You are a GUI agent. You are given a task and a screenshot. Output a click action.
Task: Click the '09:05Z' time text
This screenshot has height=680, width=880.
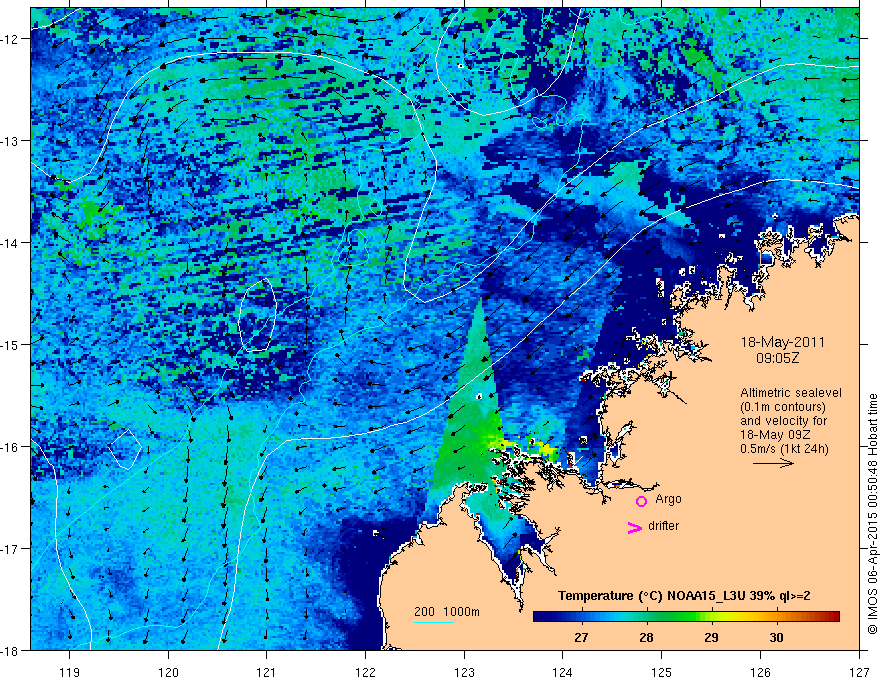tap(777, 358)
